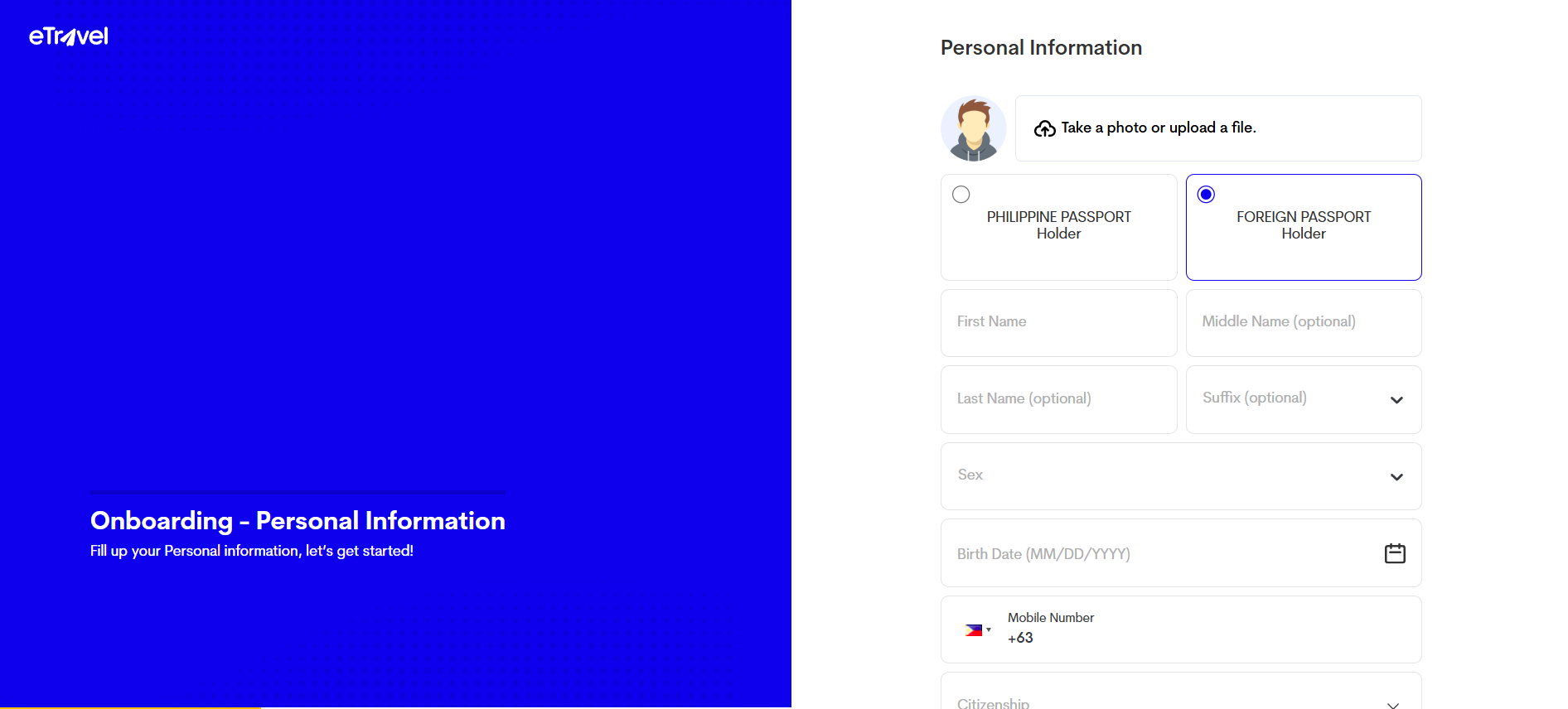Select the Foreign Passport Holder radio button
Viewport: 1568px width, 709px height.
tap(1207, 195)
